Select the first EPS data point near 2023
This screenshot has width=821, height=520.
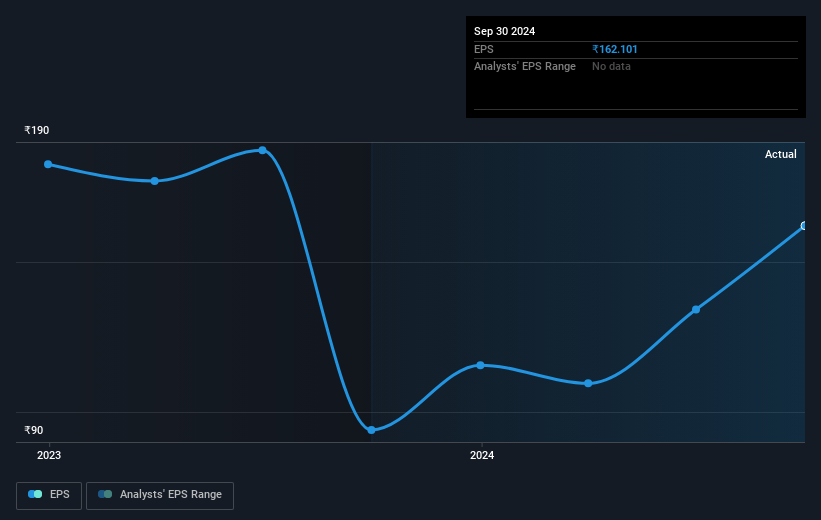tap(48, 164)
